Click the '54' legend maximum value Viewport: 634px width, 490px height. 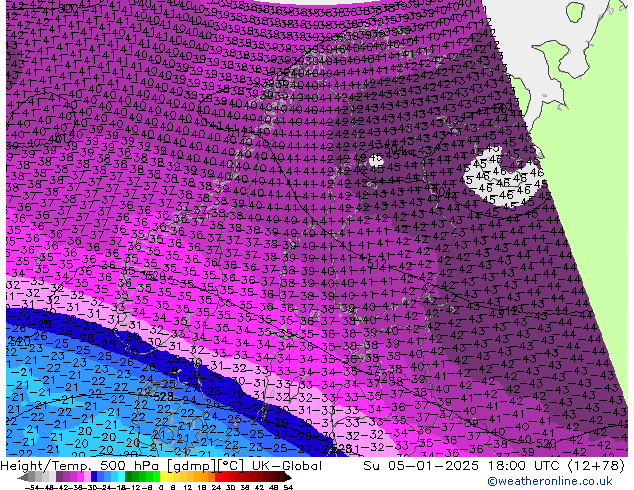coord(288,488)
